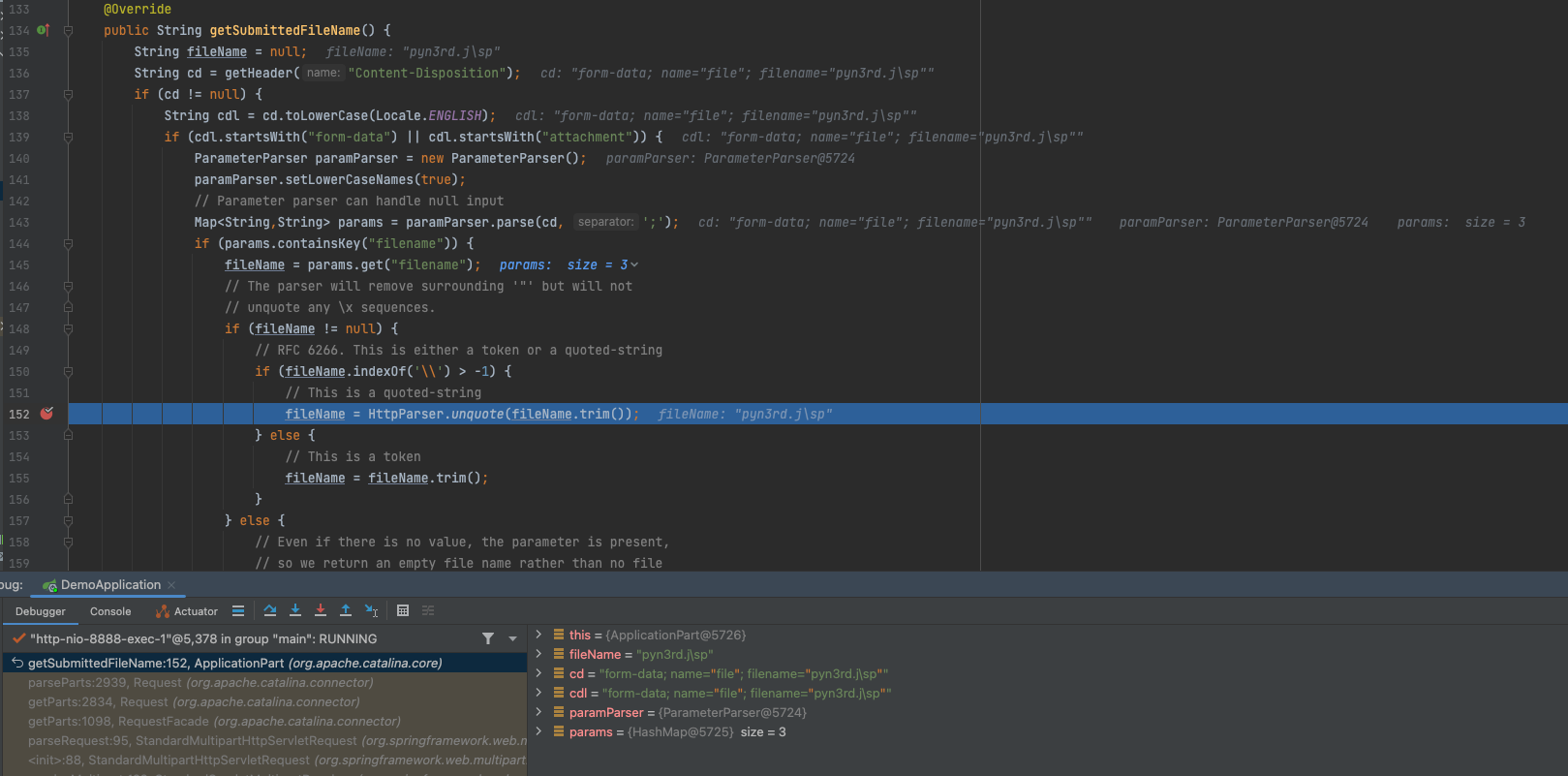Switch to the Debugger tab
The height and width of the screenshot is (776, 1568).
coord(41,611)
